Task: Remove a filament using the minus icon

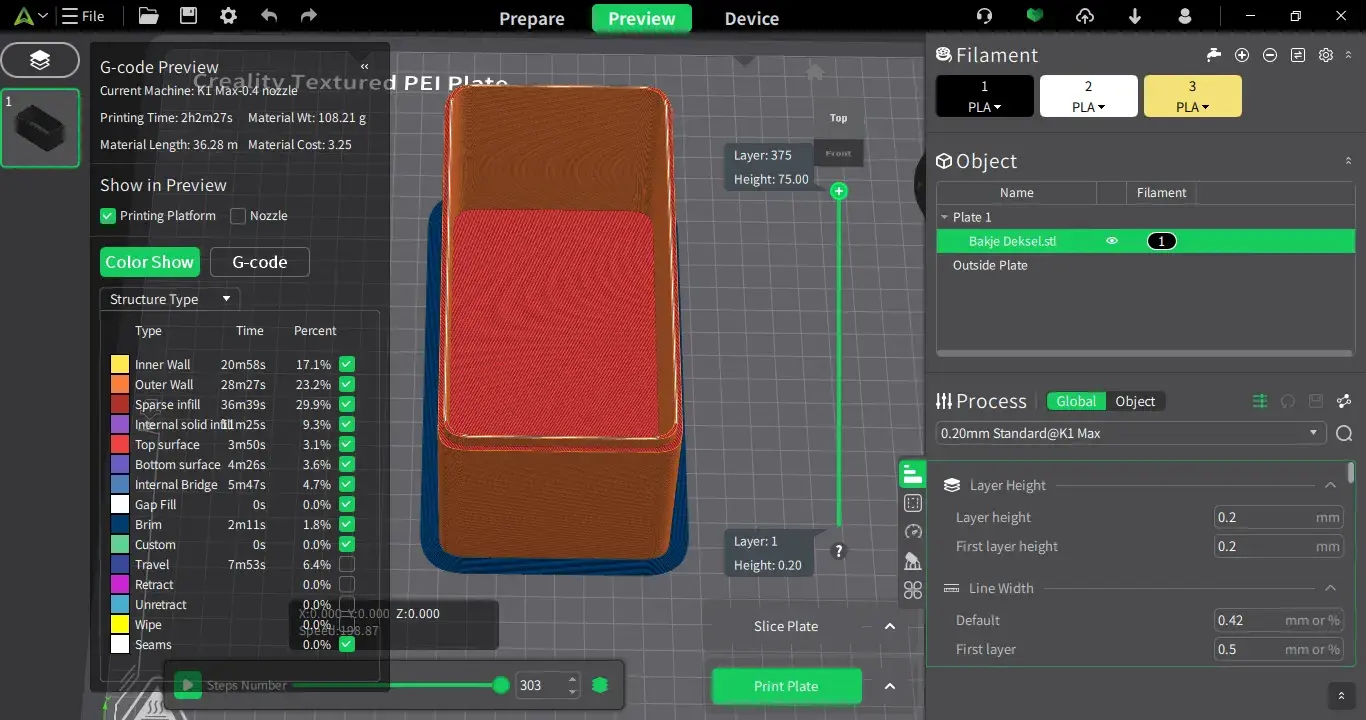Action: click(x=1268, y=55)
